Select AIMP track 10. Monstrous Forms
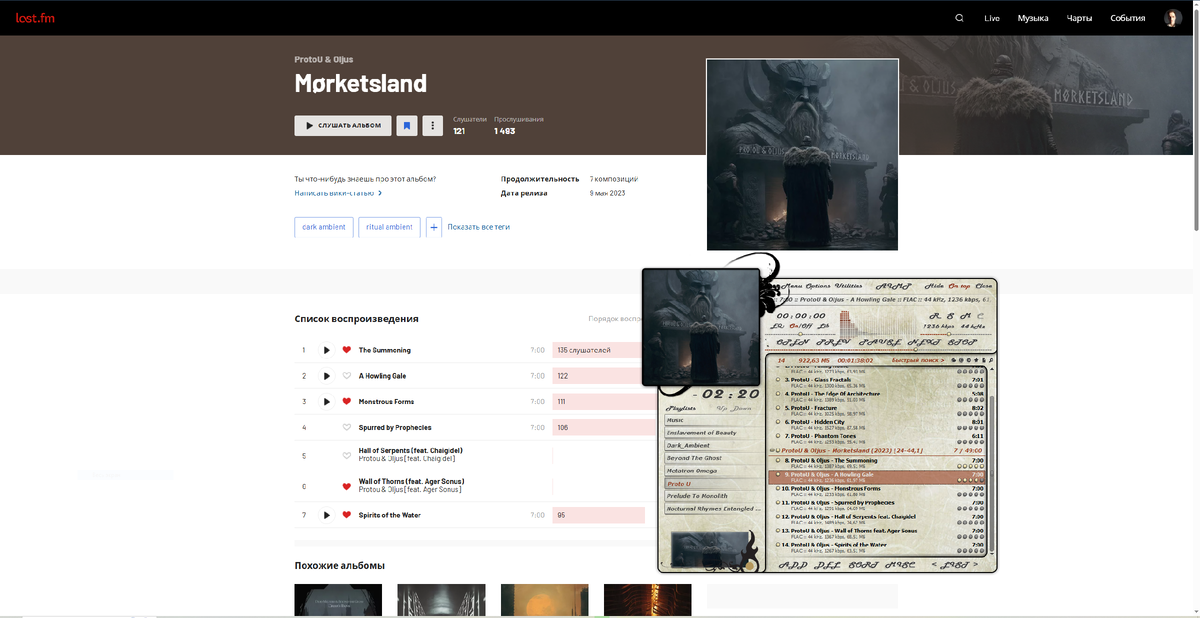The image size is (1200, 618). [x=877, y=491]
